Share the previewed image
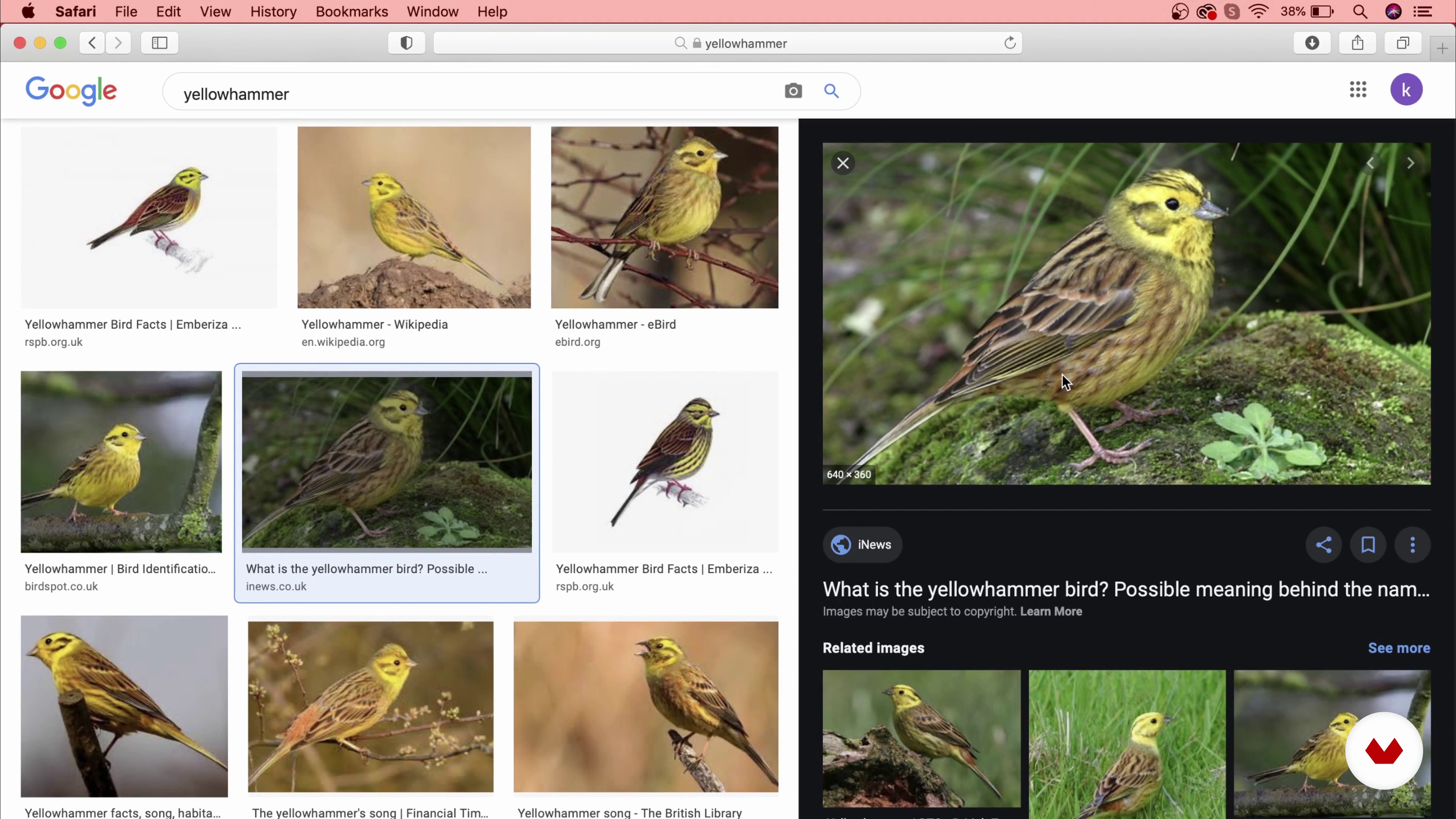 click(x=1323, y=544)
